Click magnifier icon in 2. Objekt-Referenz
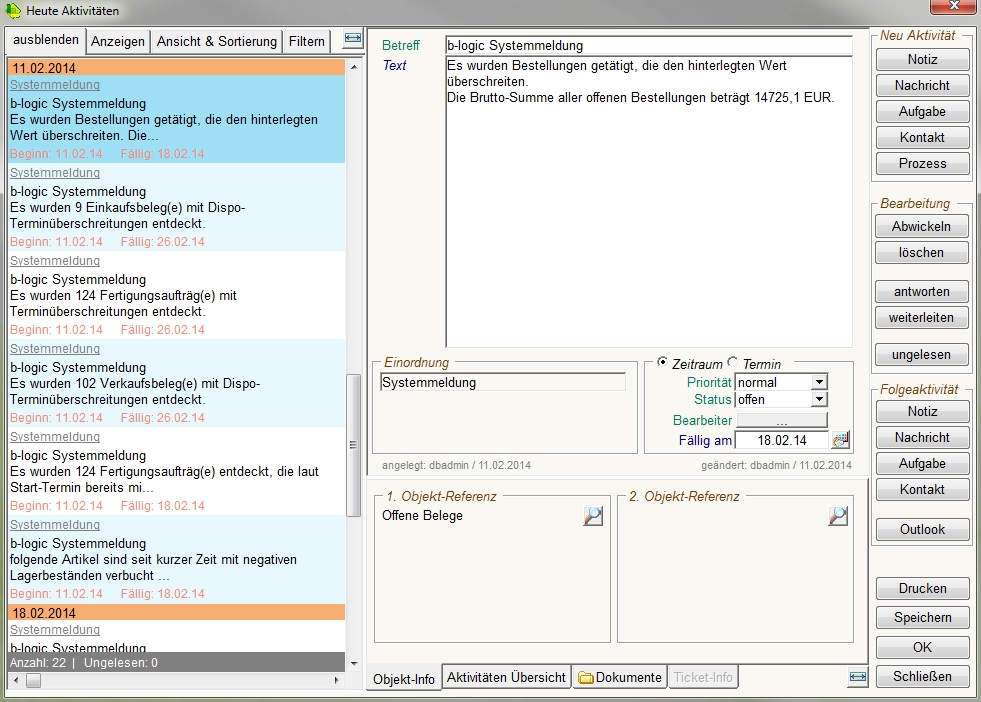 click(x=837, y=516)
